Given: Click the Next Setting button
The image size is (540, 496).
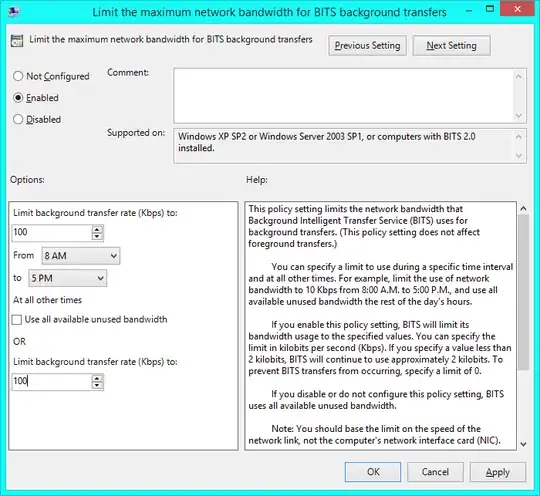Looking at the screenshot, I should pos(451,45).
